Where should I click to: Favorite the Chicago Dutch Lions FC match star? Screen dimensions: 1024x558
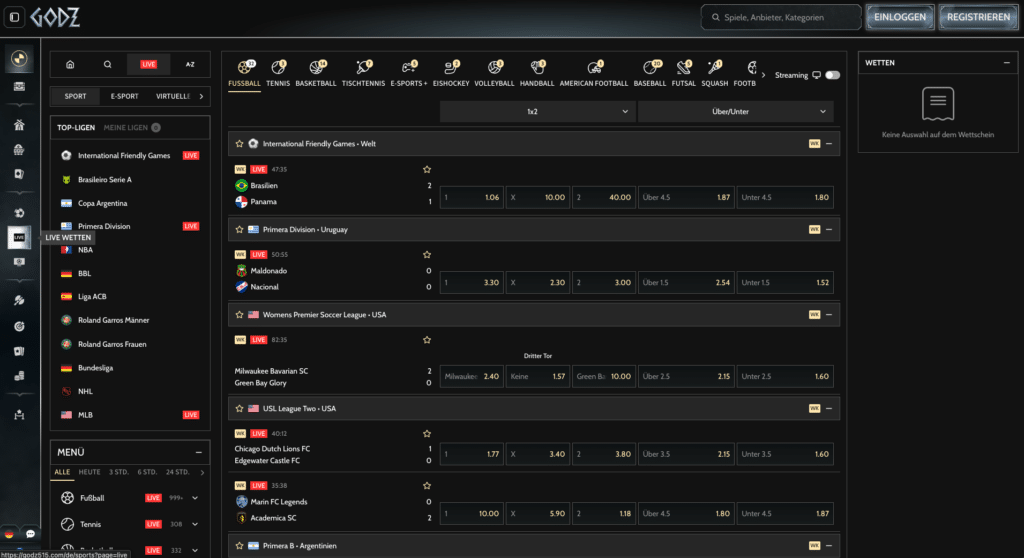tap(426, 434)
